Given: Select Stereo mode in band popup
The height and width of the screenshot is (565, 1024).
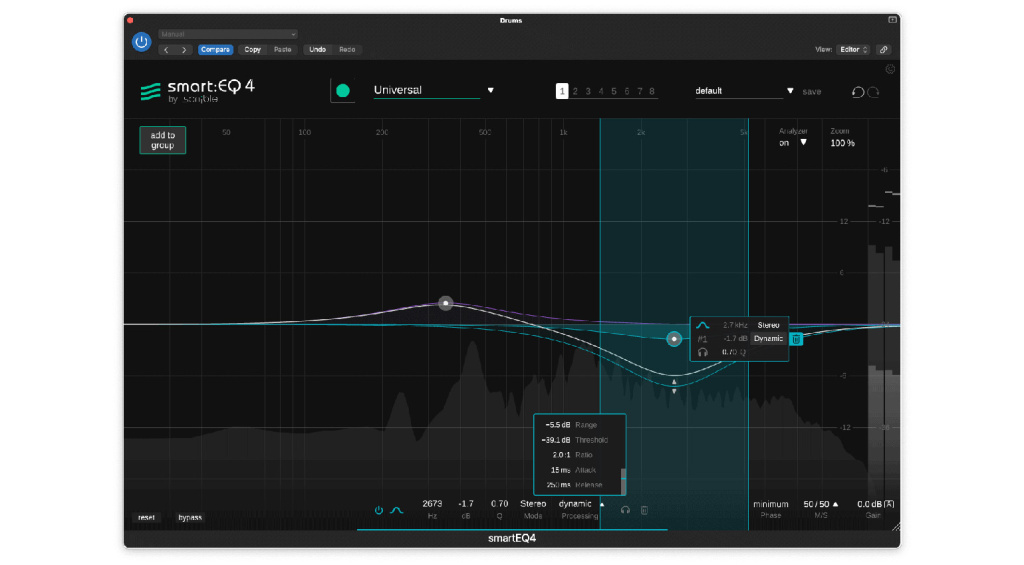Looking at the screenshot, I should click(768, 325).
